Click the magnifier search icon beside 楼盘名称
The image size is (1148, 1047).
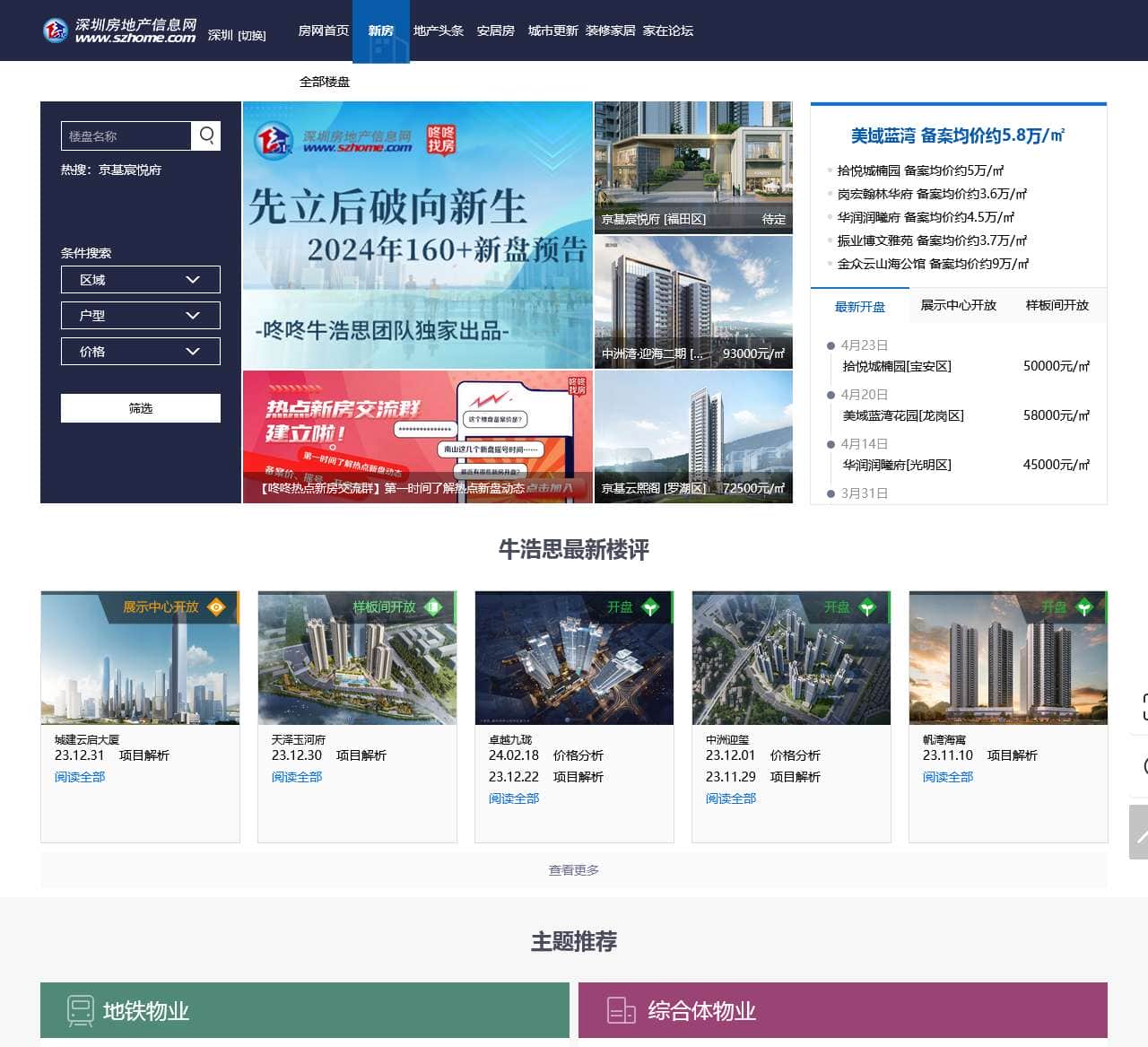[205, 135]
